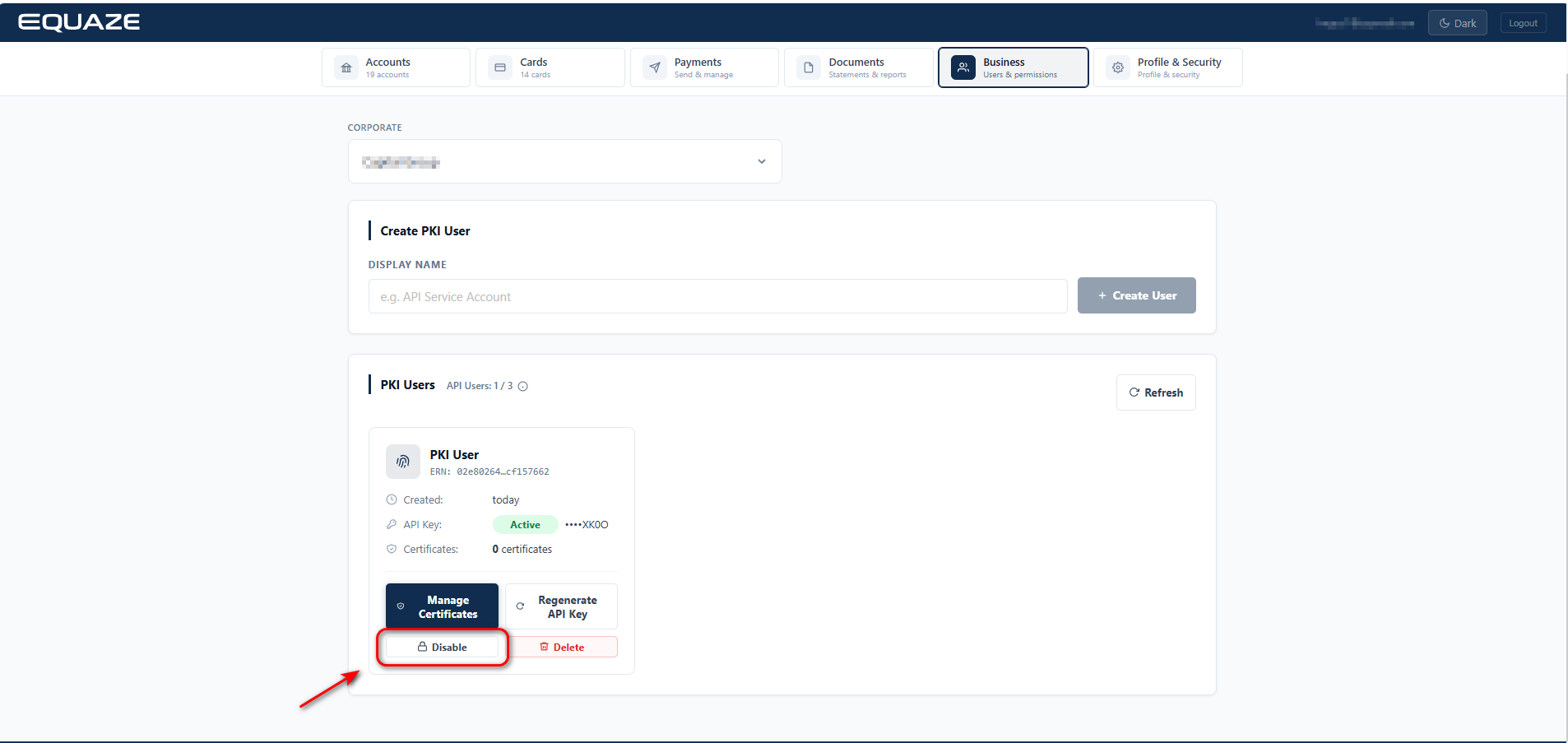The height and width of the screenshot is (743, 1568).
Task: Log out using the Logout button
Action: tap(1523, 23)
